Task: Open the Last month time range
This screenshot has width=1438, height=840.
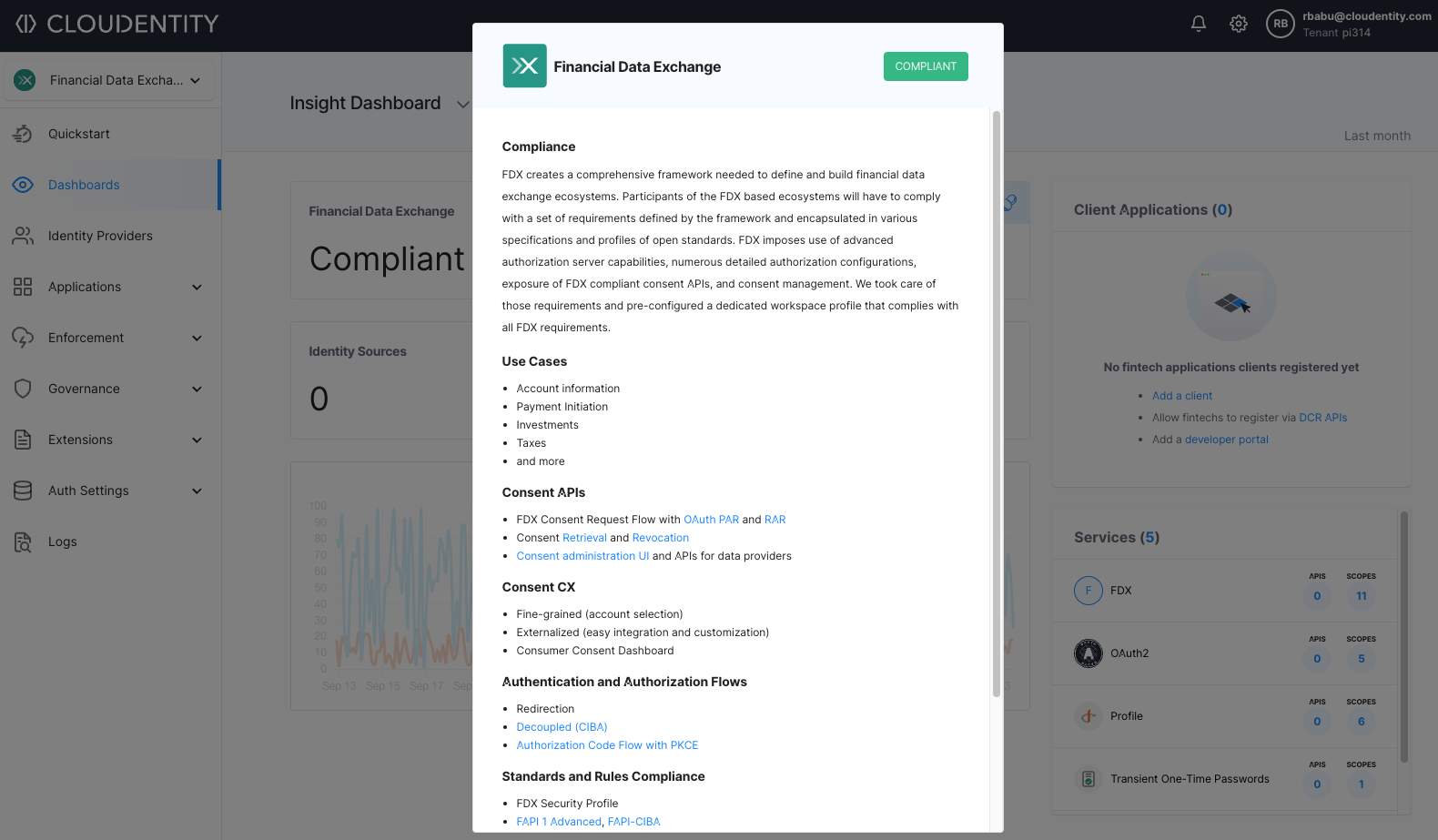Action: [x=1377, y=136]
